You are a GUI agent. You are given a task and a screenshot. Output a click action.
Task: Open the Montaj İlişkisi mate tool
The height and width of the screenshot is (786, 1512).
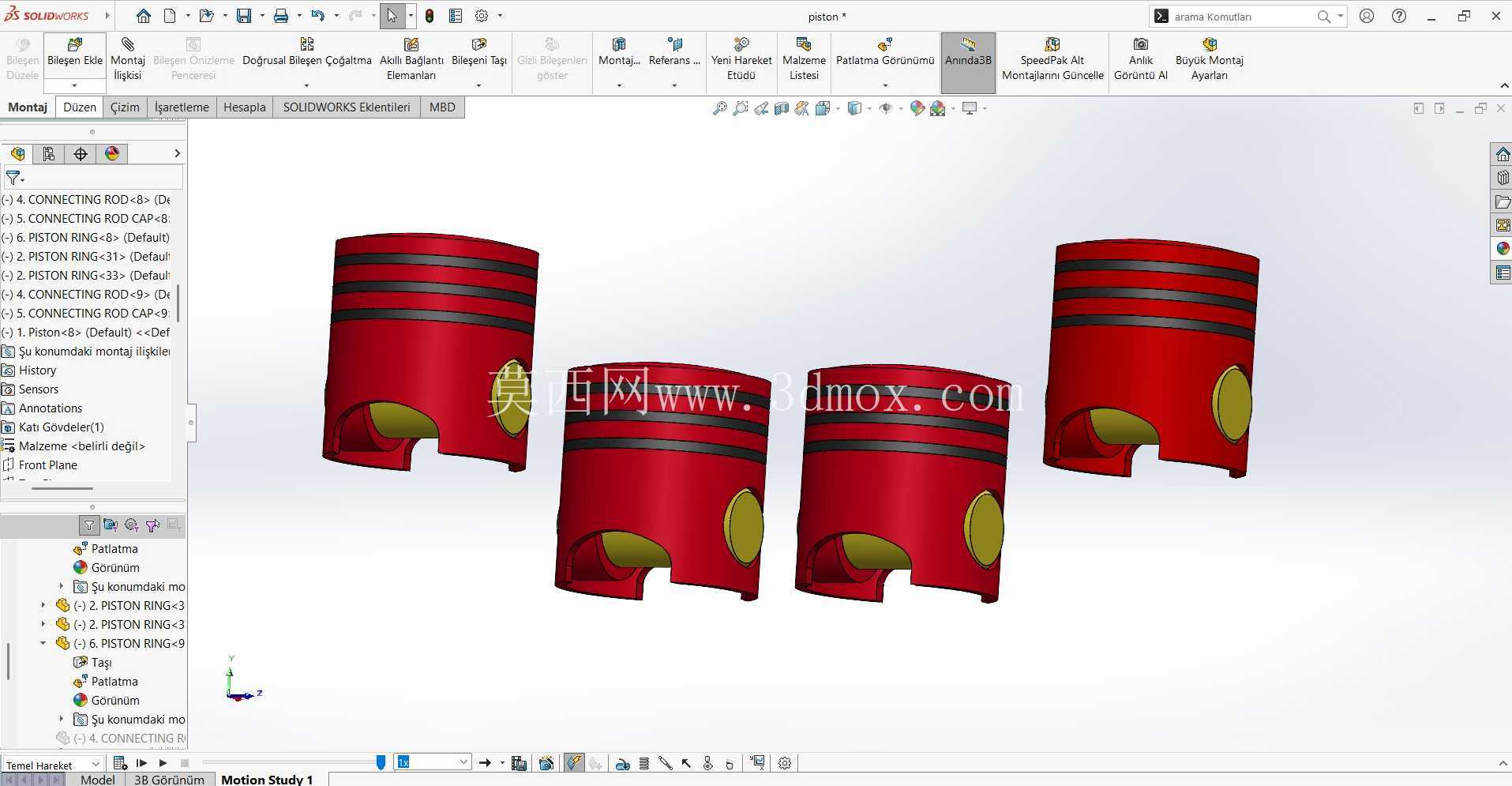[x=127, y=58]
